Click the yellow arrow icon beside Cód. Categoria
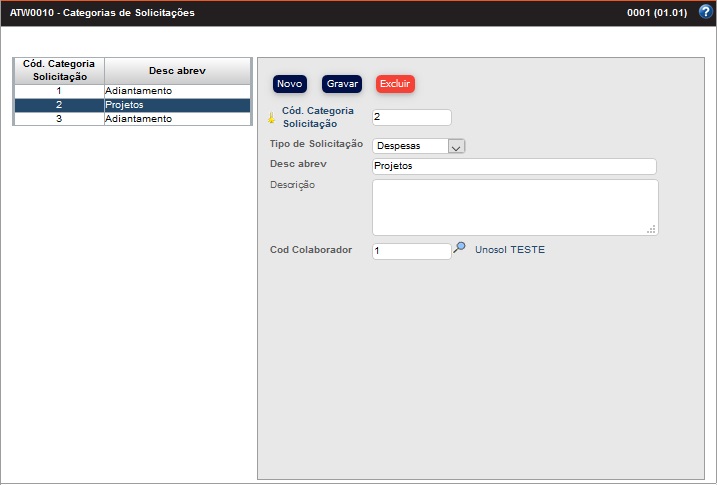Screen dimensions: 717x485 pyautogui.click(x=271, y=118)
